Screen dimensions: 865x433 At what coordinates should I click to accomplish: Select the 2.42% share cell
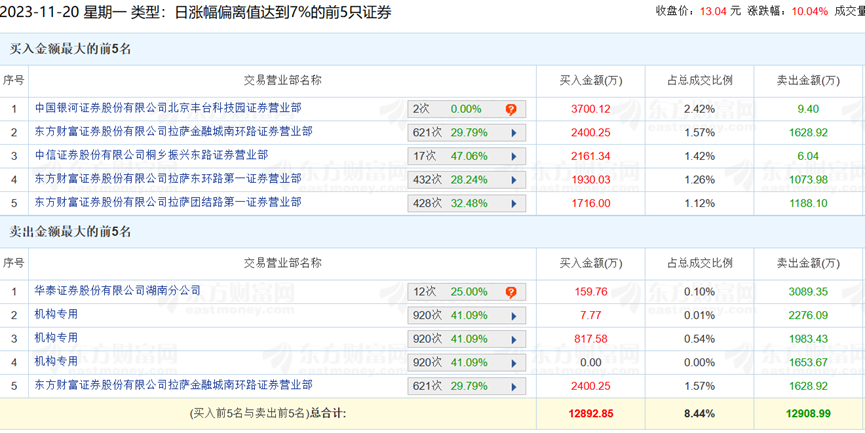(700, 109)
